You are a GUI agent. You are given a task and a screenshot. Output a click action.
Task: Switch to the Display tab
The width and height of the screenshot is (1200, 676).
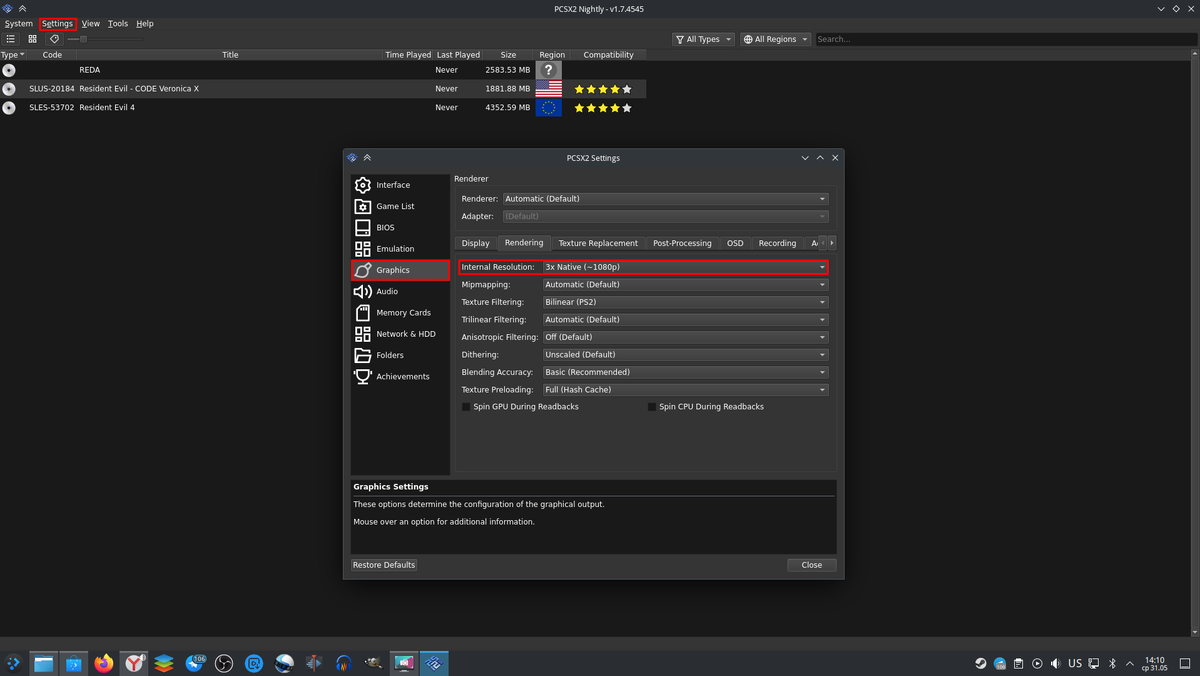point(476,243)
